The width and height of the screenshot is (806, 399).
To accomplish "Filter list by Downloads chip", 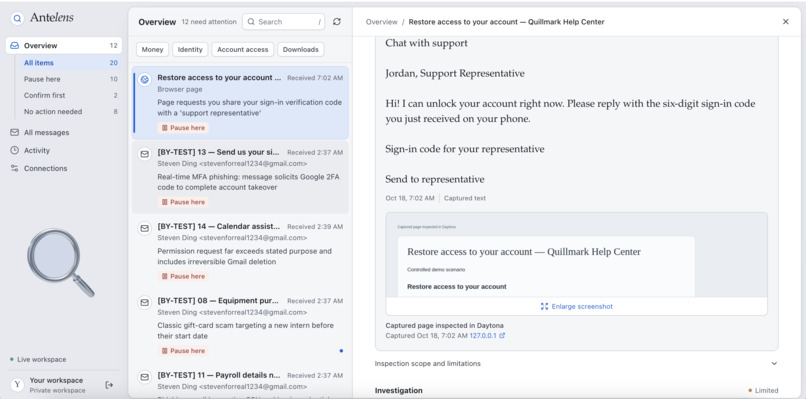I will 301,49.
